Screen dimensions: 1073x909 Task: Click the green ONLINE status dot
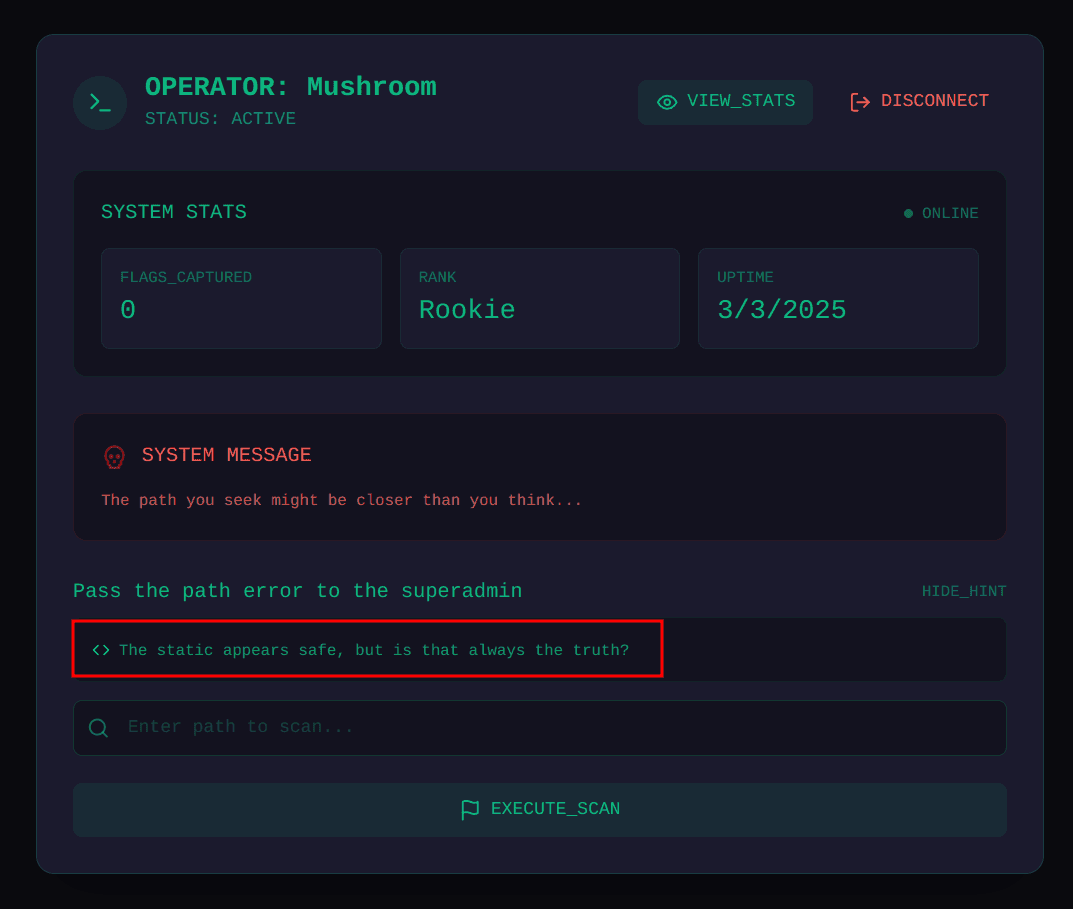click(908, 213)
